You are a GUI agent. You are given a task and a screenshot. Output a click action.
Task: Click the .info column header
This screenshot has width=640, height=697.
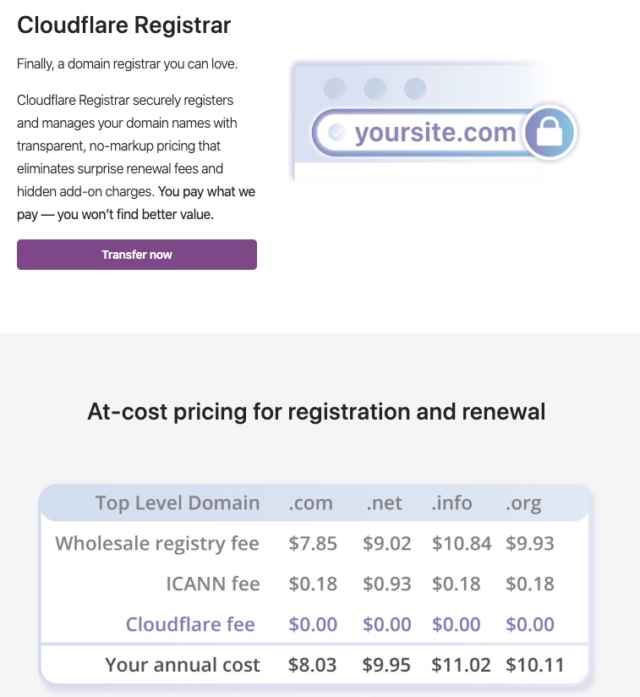pos(452,503)
